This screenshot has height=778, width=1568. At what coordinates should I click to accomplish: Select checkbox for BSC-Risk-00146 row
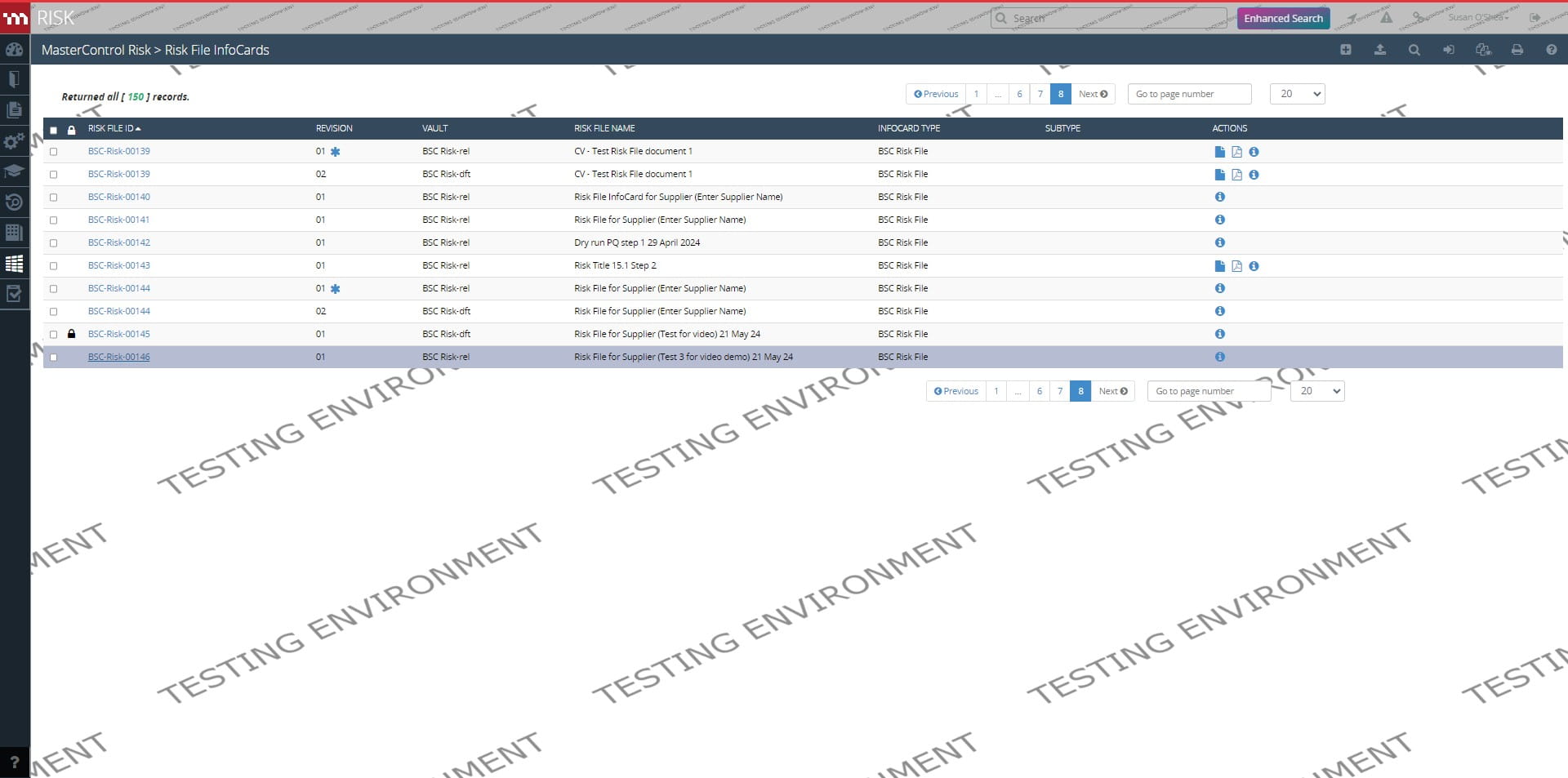(x=54, y=358)
